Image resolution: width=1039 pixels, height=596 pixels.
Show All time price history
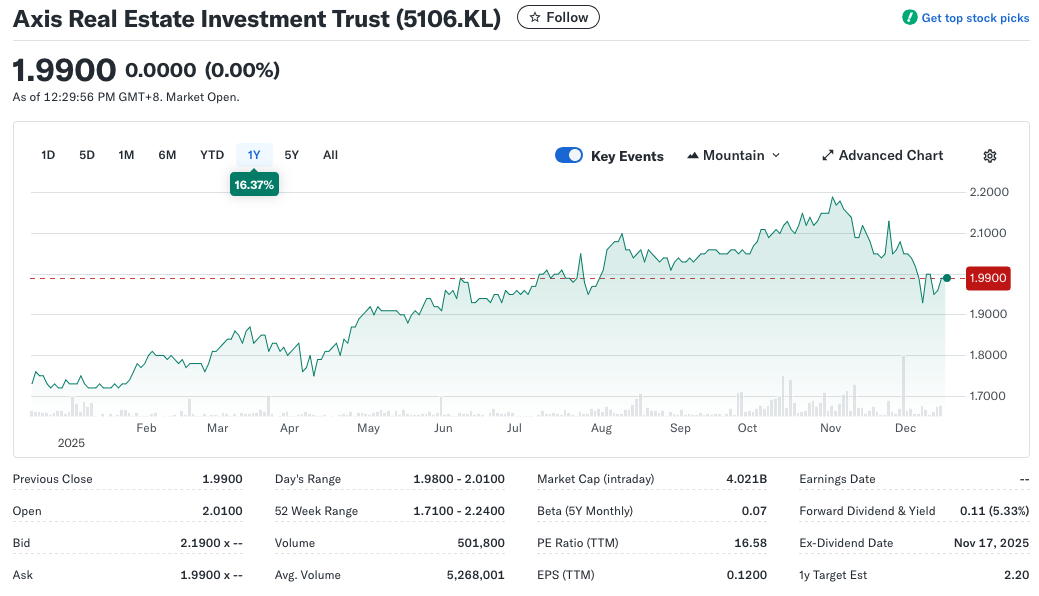330,155
